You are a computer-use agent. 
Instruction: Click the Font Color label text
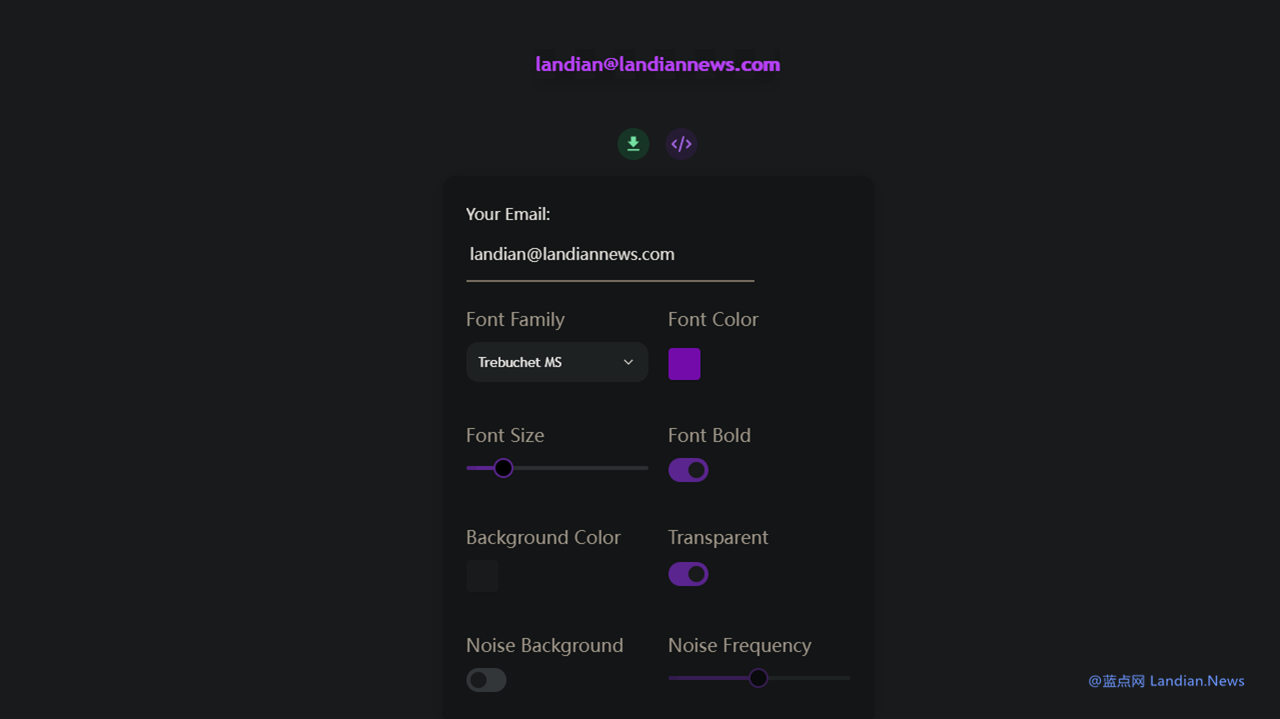713,320
